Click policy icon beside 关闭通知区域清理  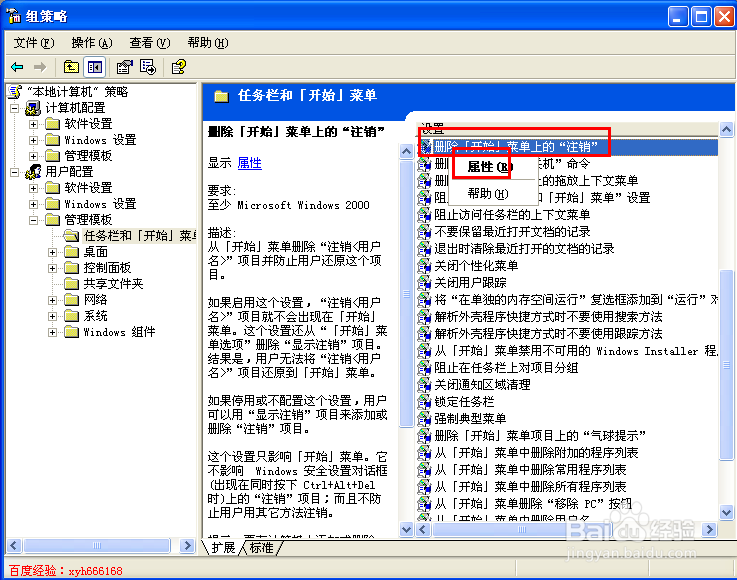[424, 384]
